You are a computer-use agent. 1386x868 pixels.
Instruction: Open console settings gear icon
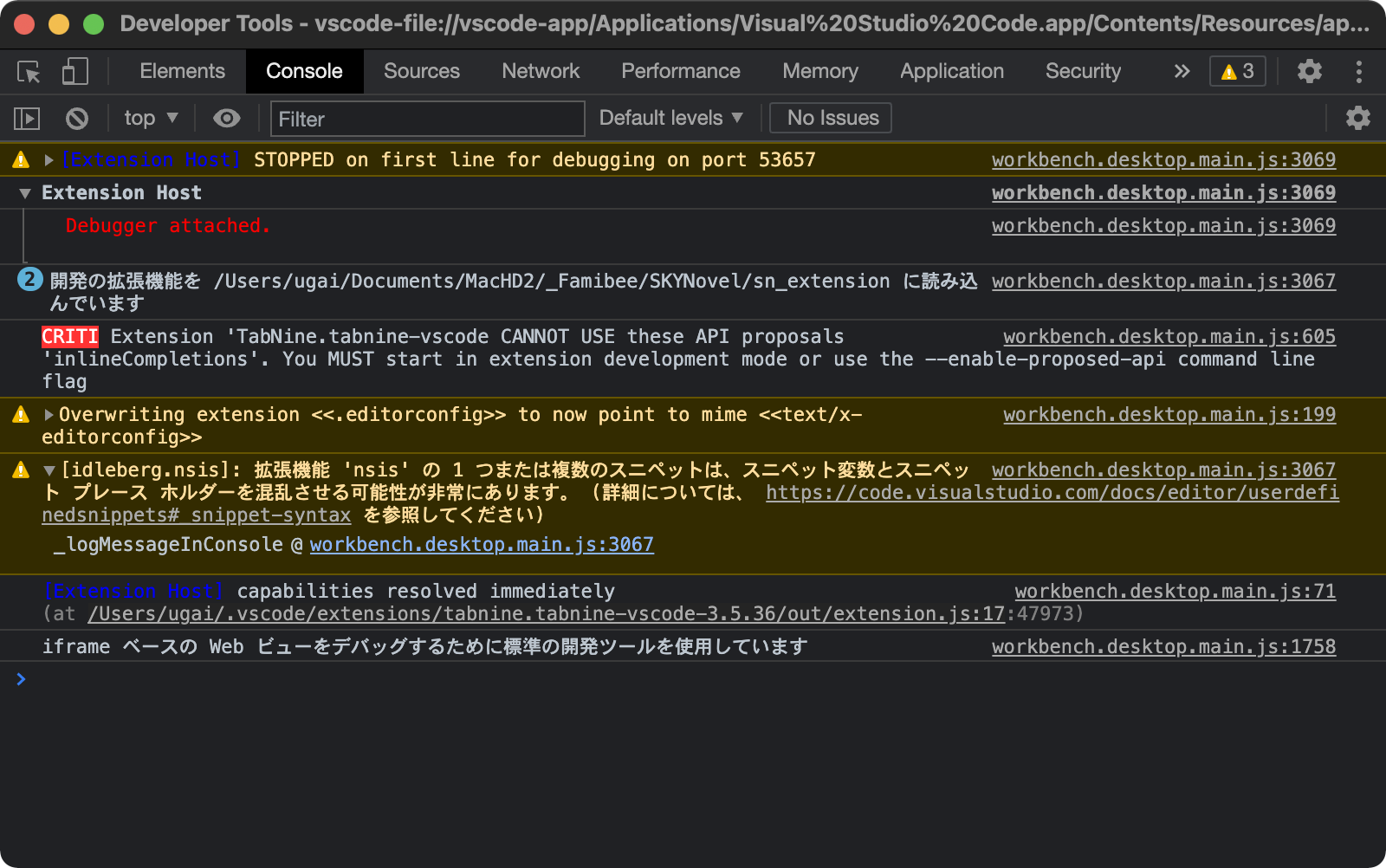pos(1358,118)
